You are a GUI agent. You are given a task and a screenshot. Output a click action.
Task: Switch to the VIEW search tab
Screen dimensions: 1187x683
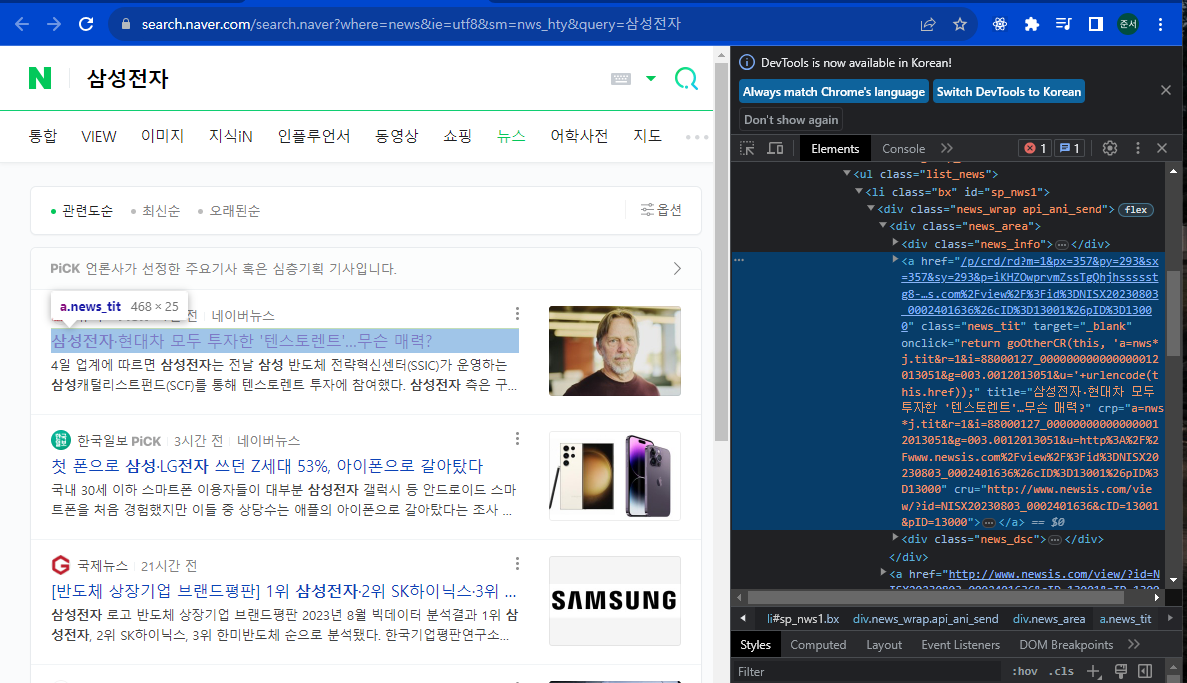point(99,136)
